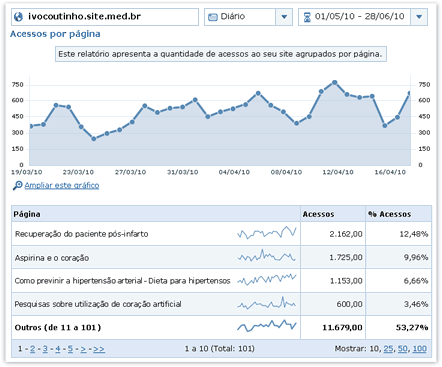Click the 1 a 10 (Total: 101) text

point(220,349)
